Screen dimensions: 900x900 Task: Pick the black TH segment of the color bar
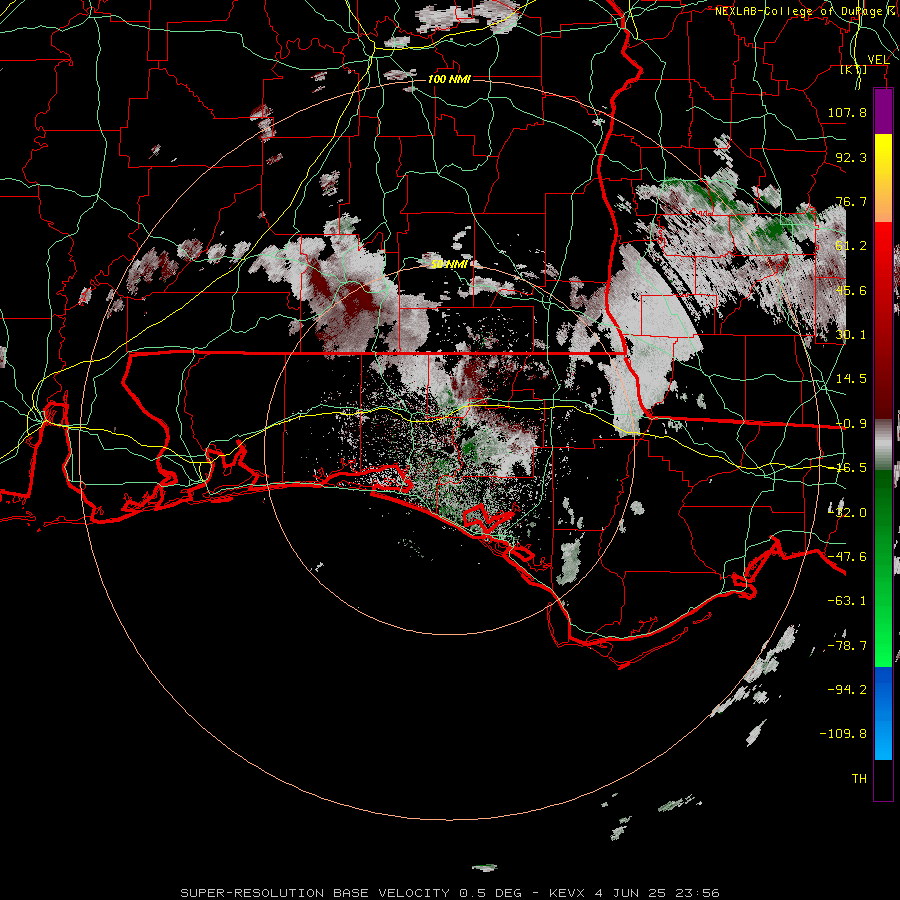click(x=883, y=779)
